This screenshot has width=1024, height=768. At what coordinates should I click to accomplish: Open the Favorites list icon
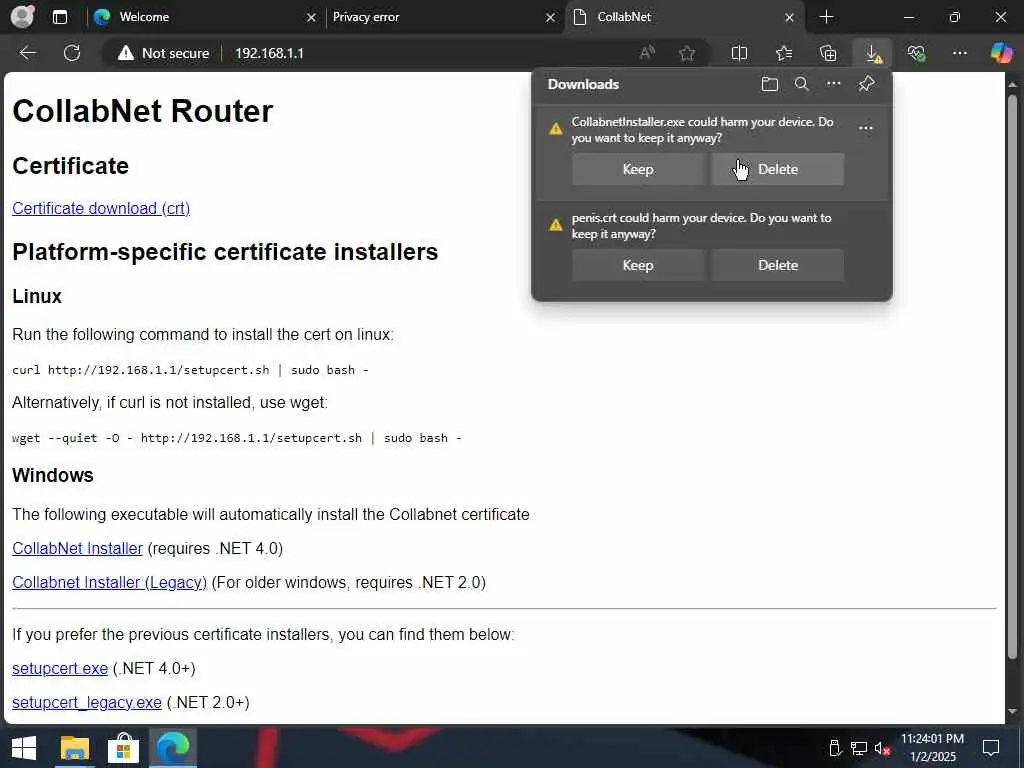(784, 53)
